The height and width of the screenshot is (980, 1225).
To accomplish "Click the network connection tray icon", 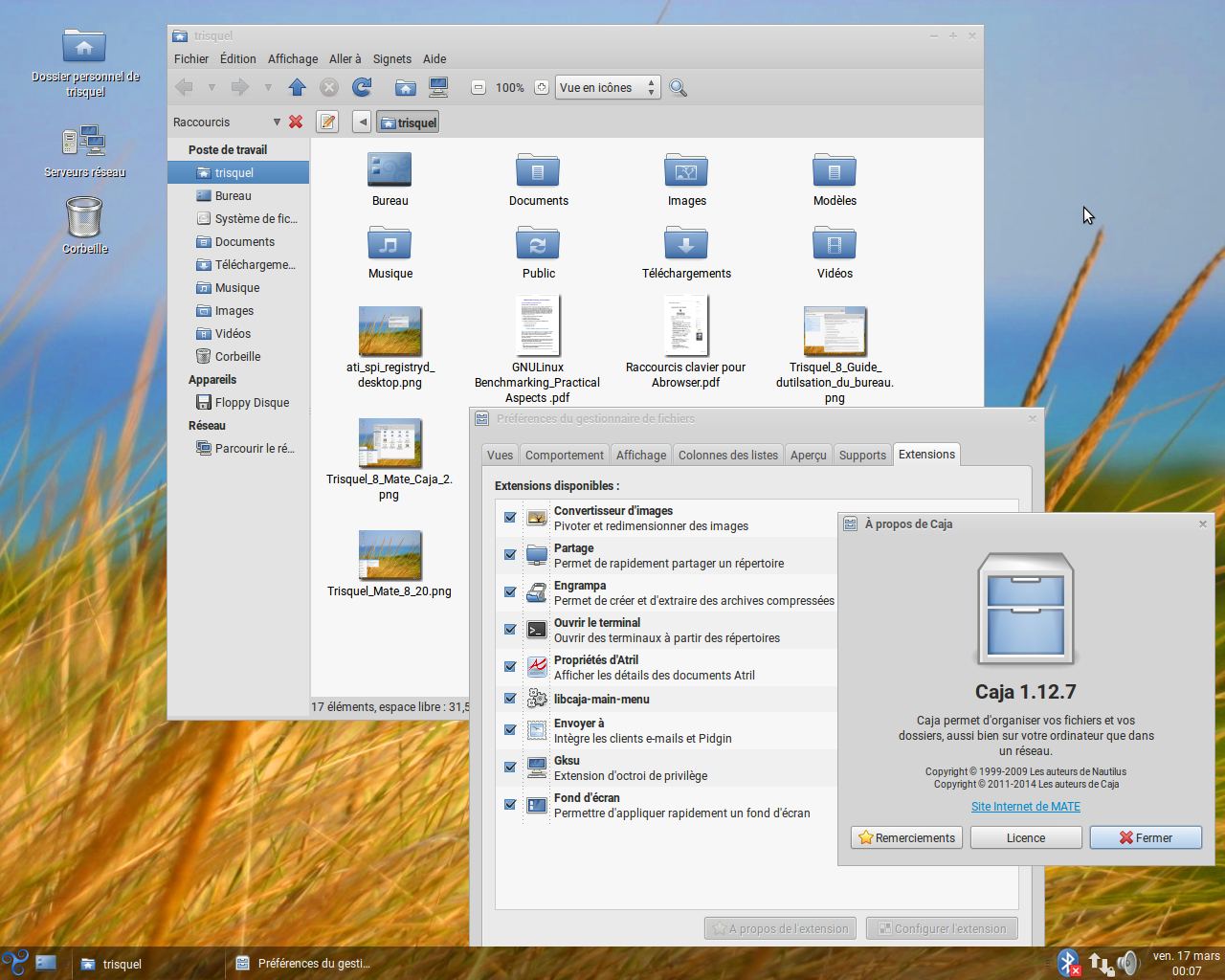I will pyautogui.click(x=1101, y=964).
